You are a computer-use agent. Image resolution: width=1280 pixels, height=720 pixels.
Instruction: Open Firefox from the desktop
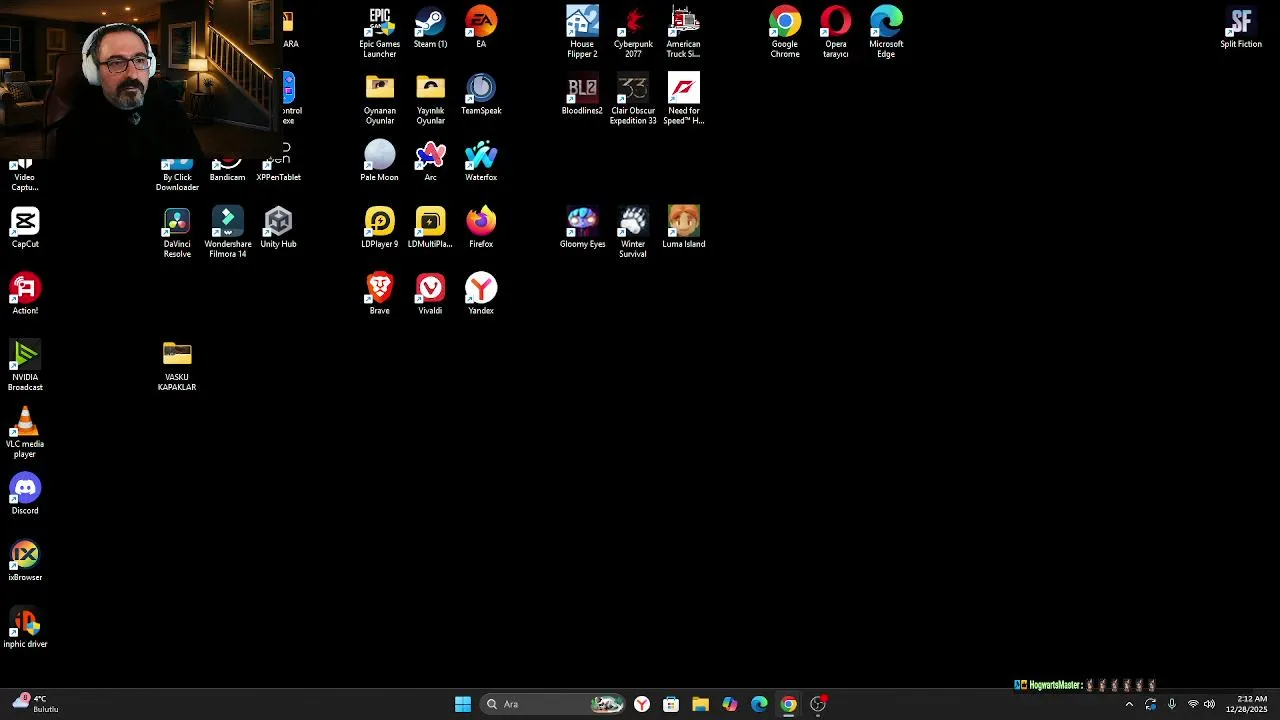pyautogui.click(x=481, y=227)
